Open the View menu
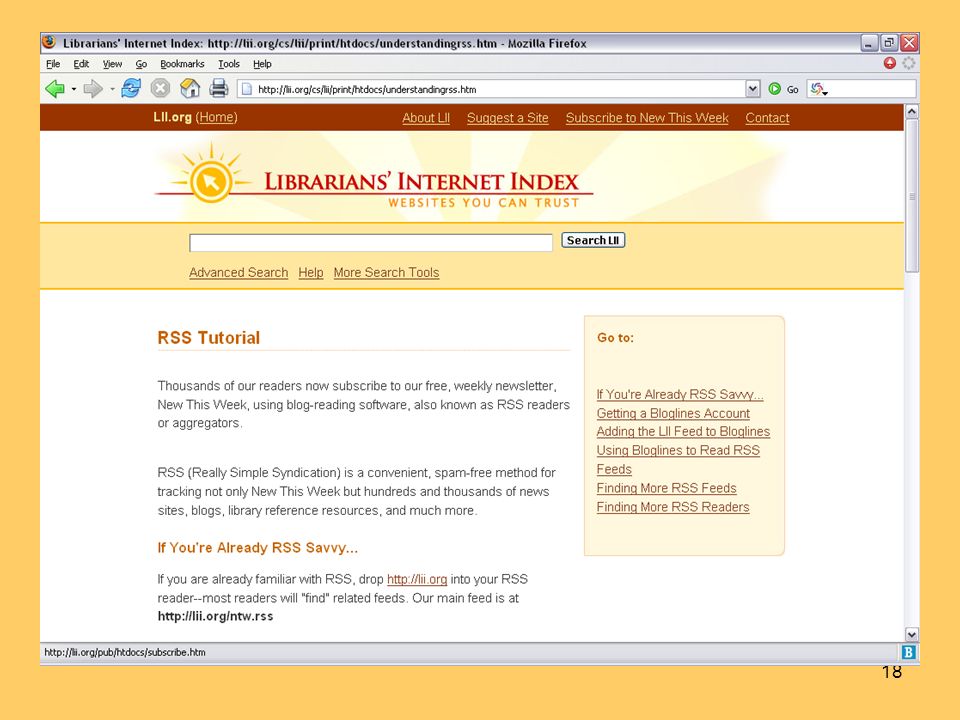The image size is (960, 720). 112,64
